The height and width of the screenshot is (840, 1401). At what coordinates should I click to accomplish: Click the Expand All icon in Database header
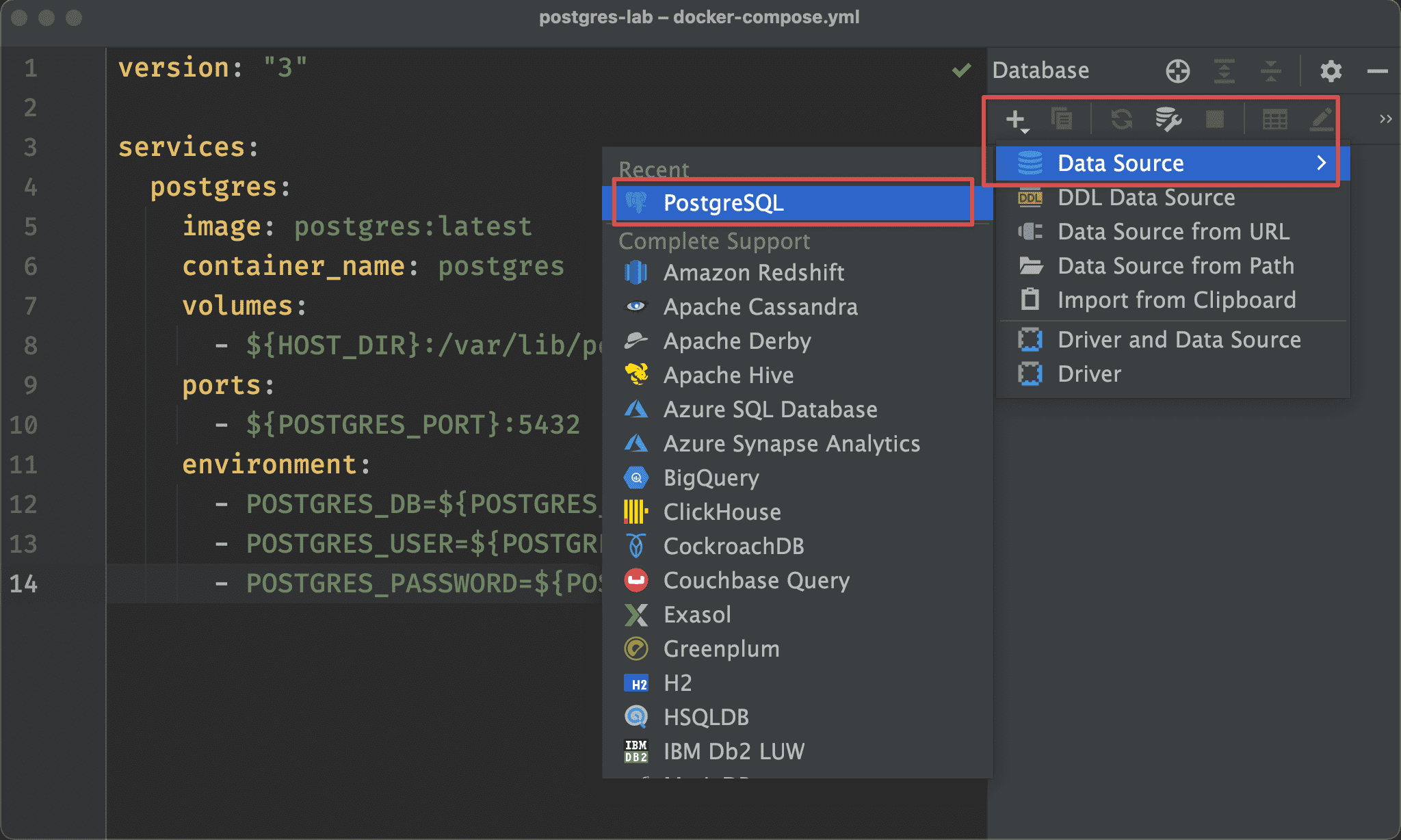point(1224,70)
